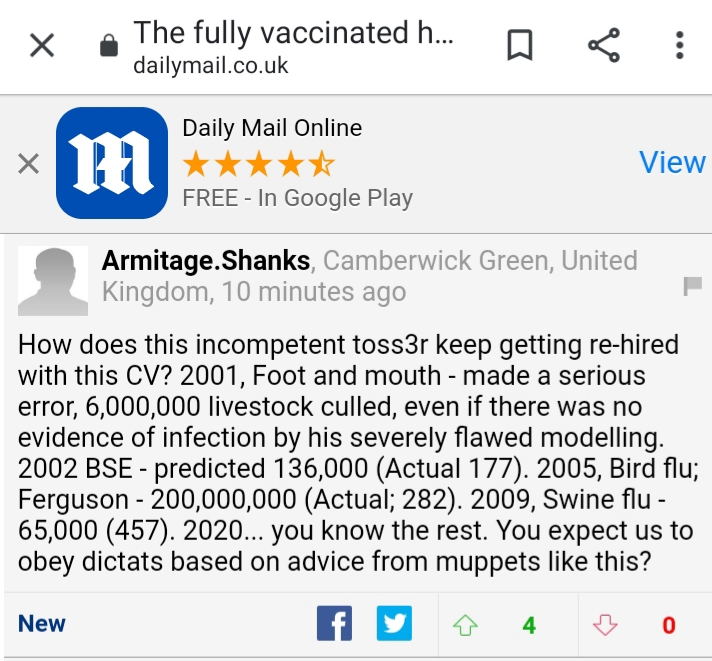Viewport: 712px width, 661px height.
Task: Bookmark this page
Action: (520, 45)
